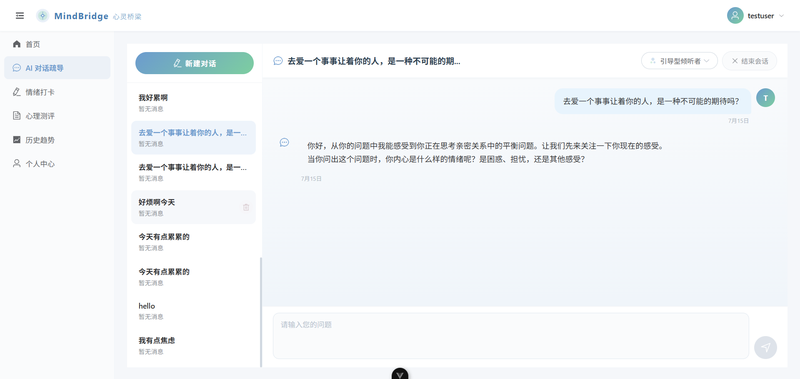
Task: Open the 情绪打卡 menu item
Action: coord(57,92)
